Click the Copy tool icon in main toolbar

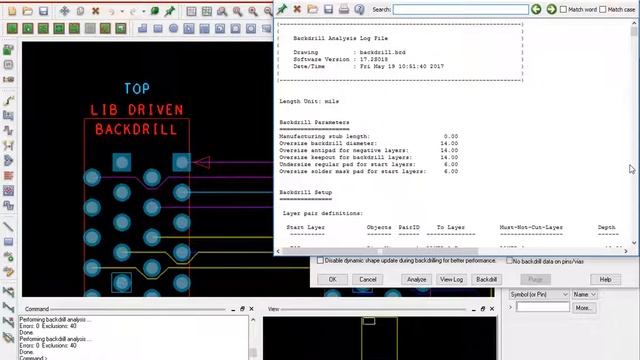pos(80,11)
